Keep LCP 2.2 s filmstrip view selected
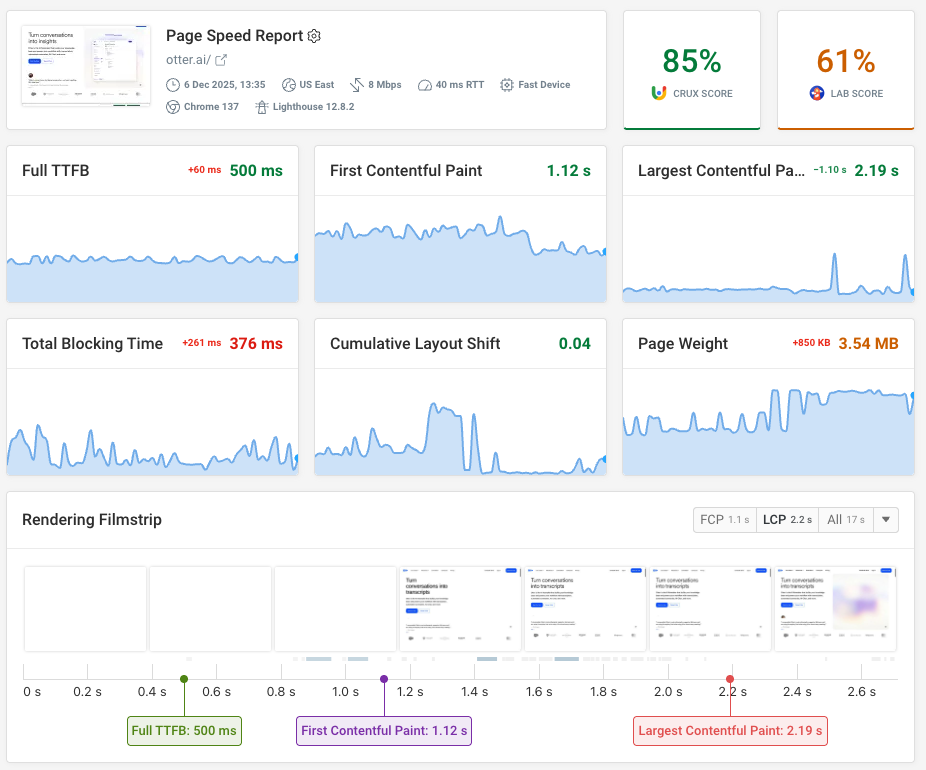Viewport: 926px width, 770px height. coord(786,520)
